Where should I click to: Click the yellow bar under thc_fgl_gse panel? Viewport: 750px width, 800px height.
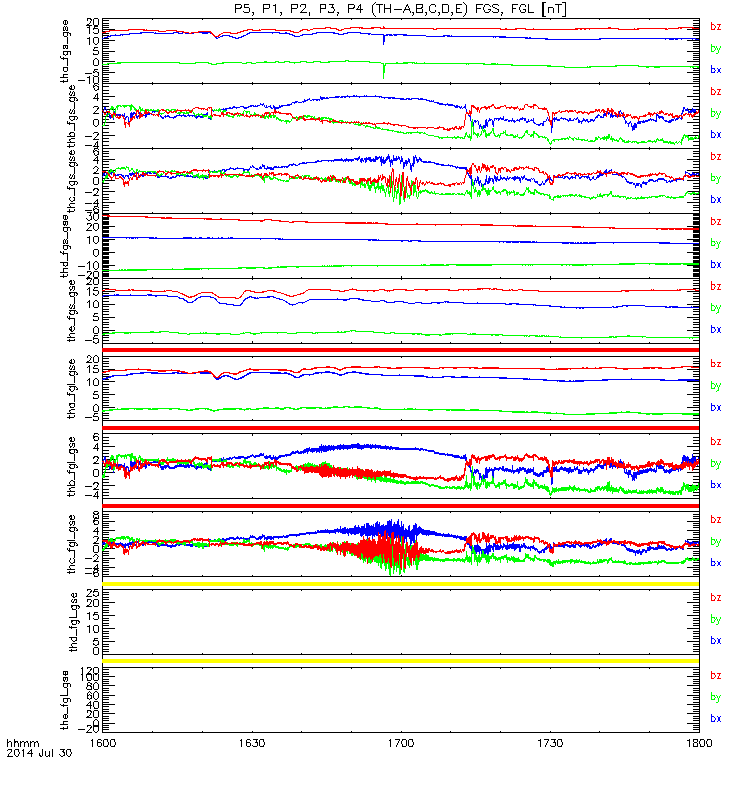[401, 584]
